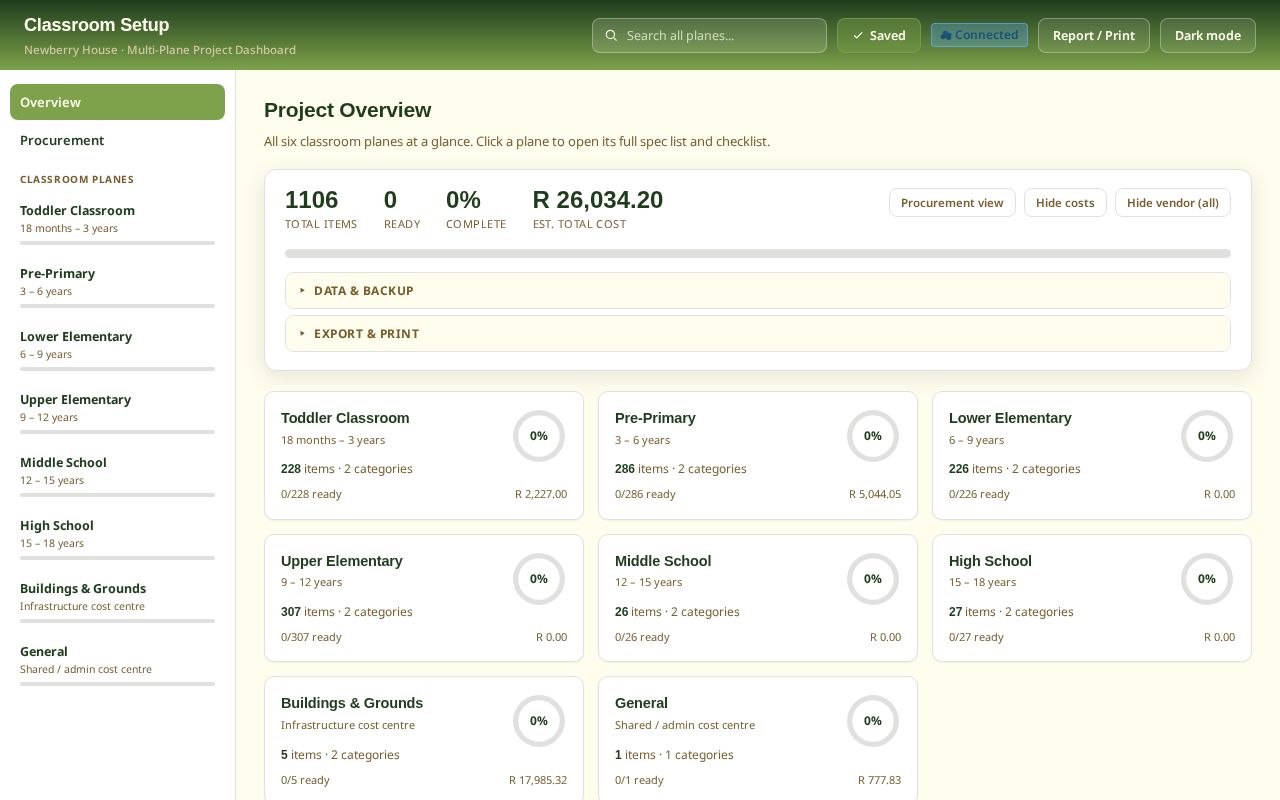This screenshot has height=800, width=1280.
Task: Open the High School card title
Action: tap(990, 561)
